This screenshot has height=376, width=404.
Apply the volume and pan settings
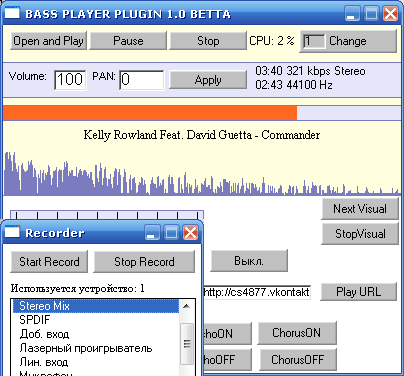[208, 80]
